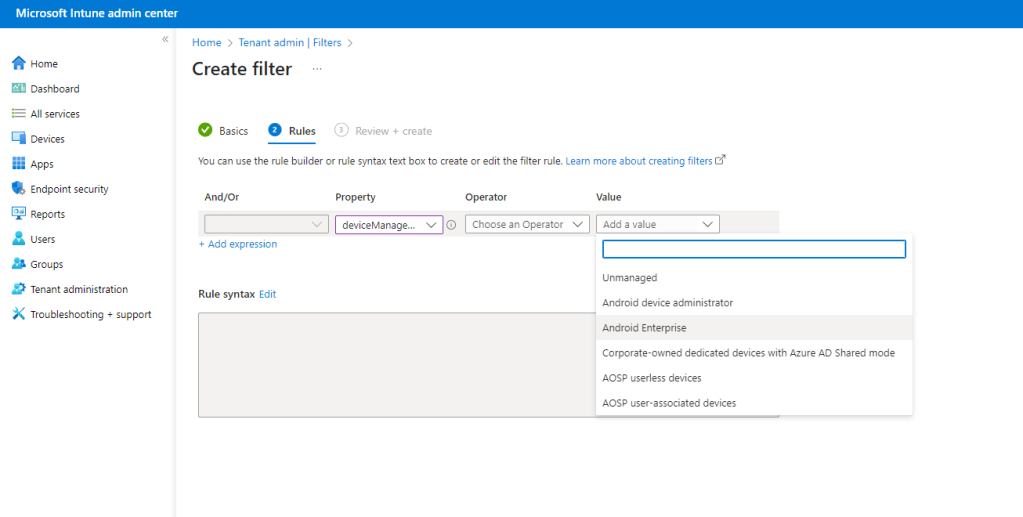This screenshot has height=517, width=1023.
Task: Select the Devices icon in navigation
Action: coord(18,139)
